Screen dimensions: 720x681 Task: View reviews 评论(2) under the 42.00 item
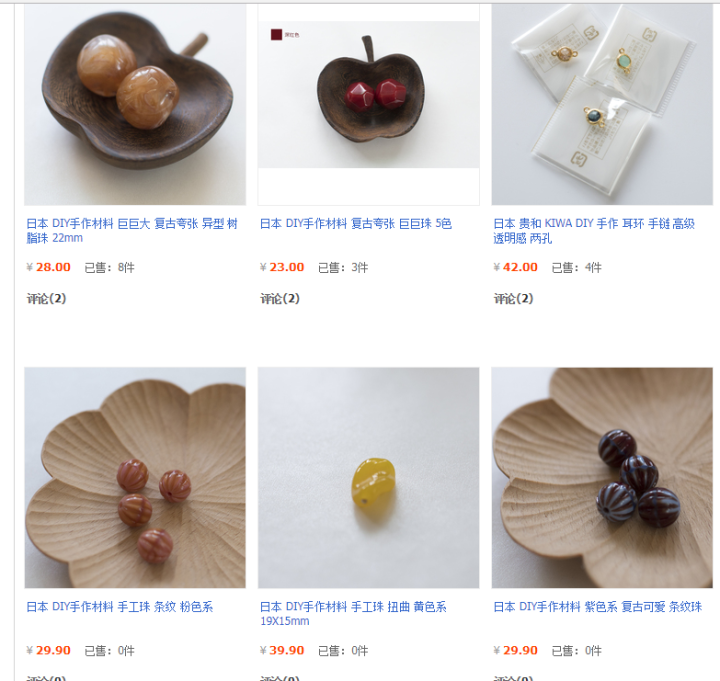[x=513, y=299]
